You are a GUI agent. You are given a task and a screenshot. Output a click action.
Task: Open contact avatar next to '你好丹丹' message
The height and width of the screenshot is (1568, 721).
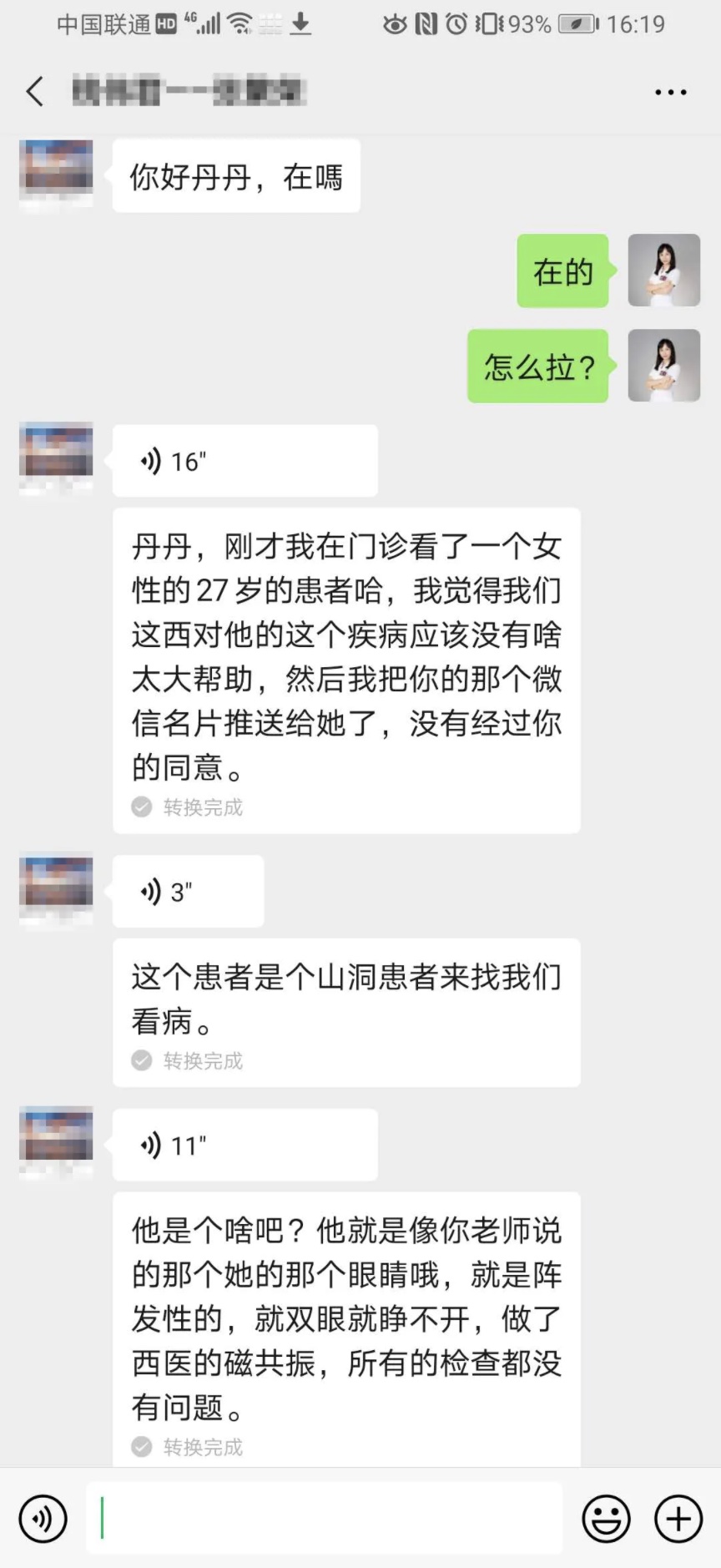(x=56, y=175)
